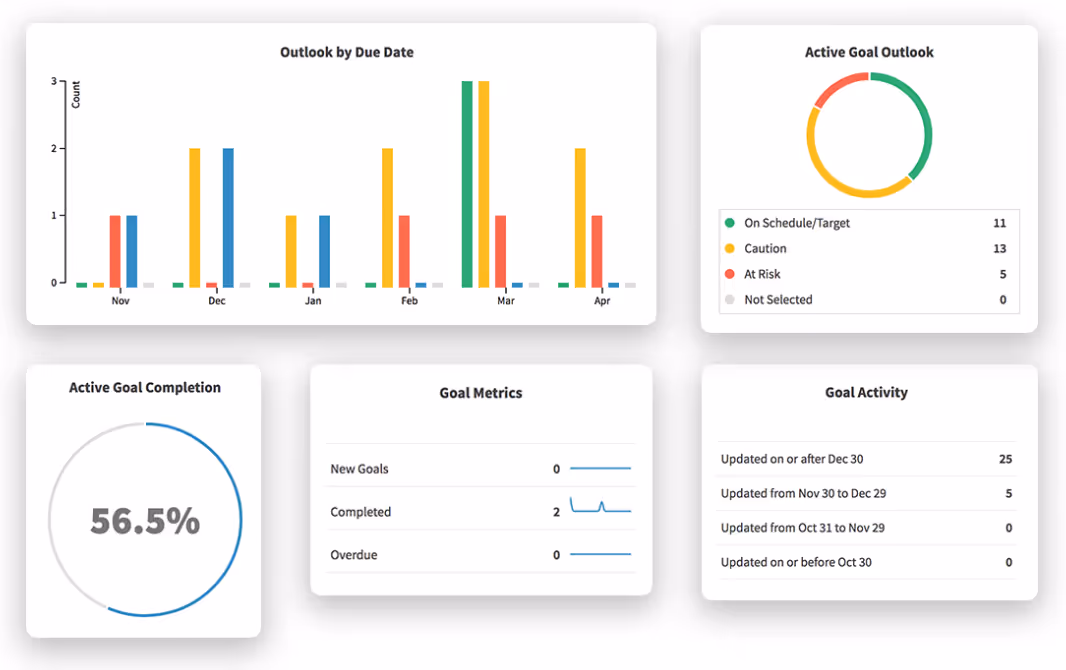1066x670 pixels.
Task: Click the red At Risk legend dot
Action: click(x=729, y=274)
